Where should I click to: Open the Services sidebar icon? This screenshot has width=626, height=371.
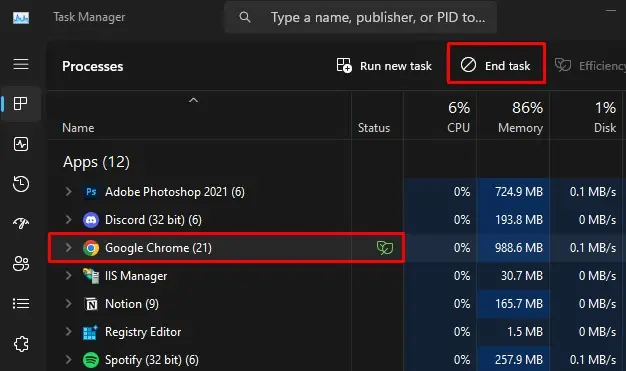click(21, 343)
